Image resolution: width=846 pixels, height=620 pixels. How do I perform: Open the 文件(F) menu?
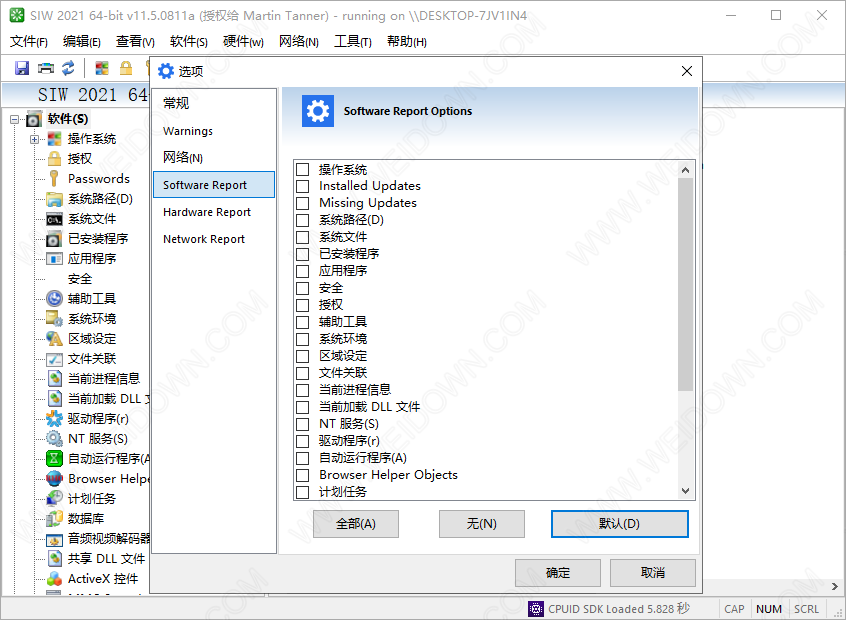pos(29,42)
